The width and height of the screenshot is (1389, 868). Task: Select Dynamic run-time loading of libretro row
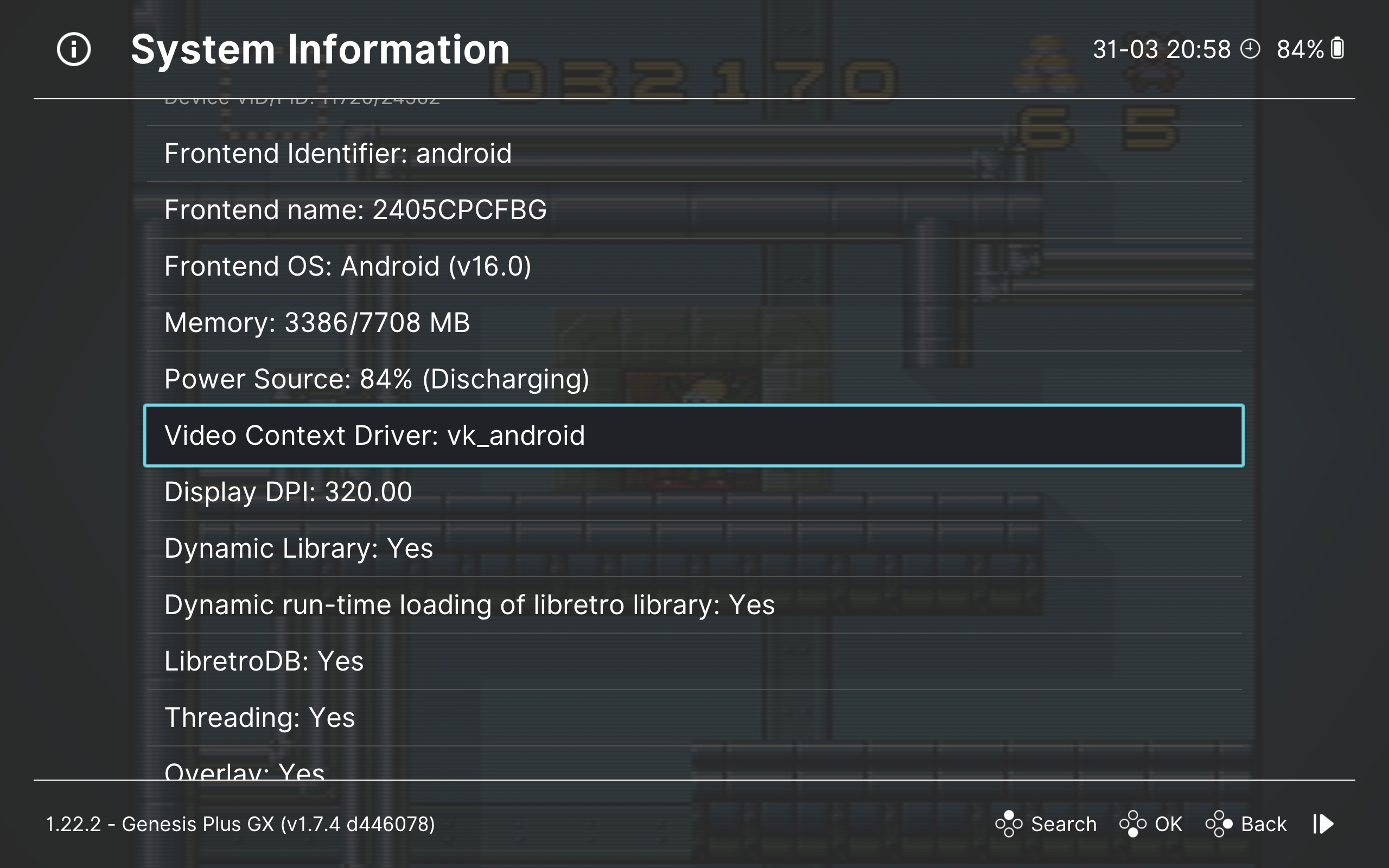coord(469,604)
